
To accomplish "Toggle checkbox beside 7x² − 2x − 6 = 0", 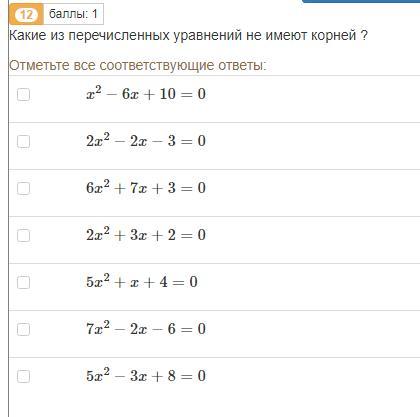I will click(23, 329).
